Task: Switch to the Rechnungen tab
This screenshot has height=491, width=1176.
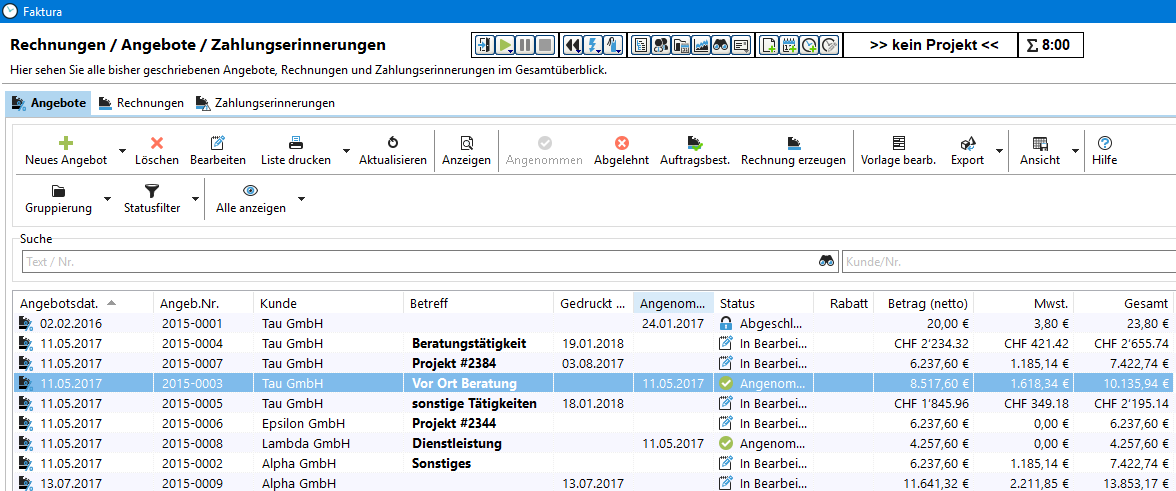Action: 141,103
